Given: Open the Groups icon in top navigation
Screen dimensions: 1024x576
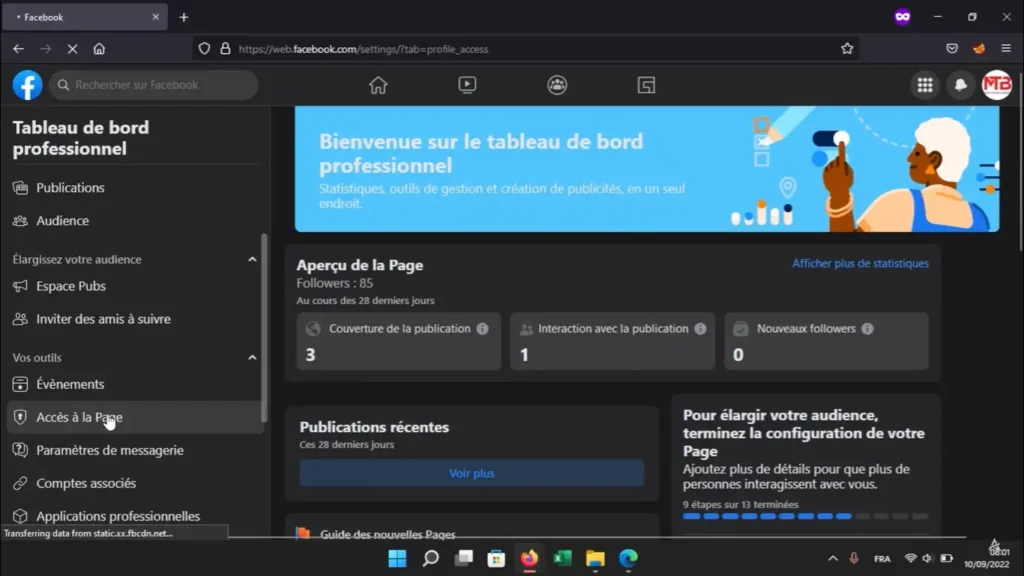Looking at the screenshot, I should coord(557,85).
